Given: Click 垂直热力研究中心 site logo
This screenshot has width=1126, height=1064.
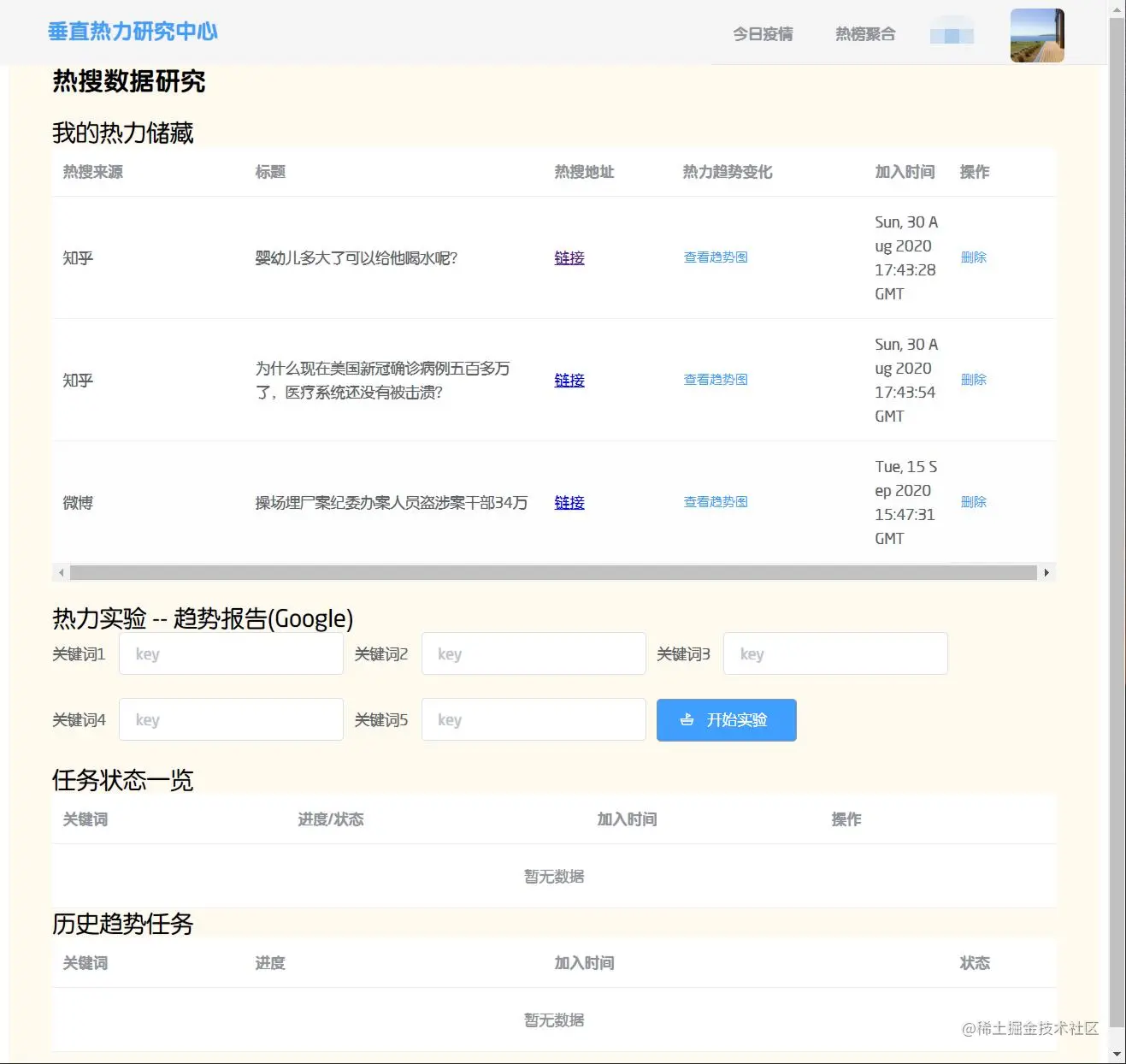Looking at the screenshot, I should (x=133, y=32).
